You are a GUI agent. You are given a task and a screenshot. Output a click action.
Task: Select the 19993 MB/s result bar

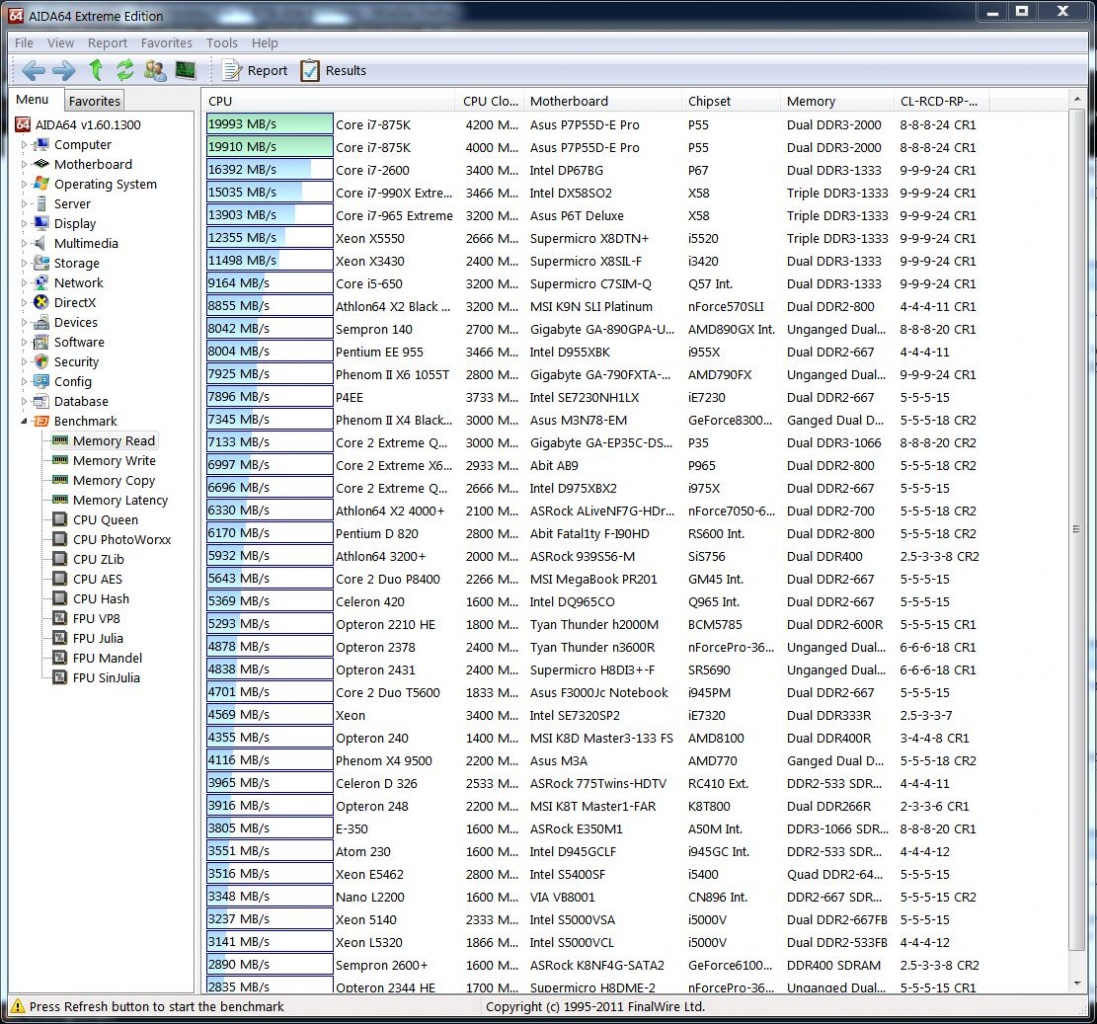point(269,124)
